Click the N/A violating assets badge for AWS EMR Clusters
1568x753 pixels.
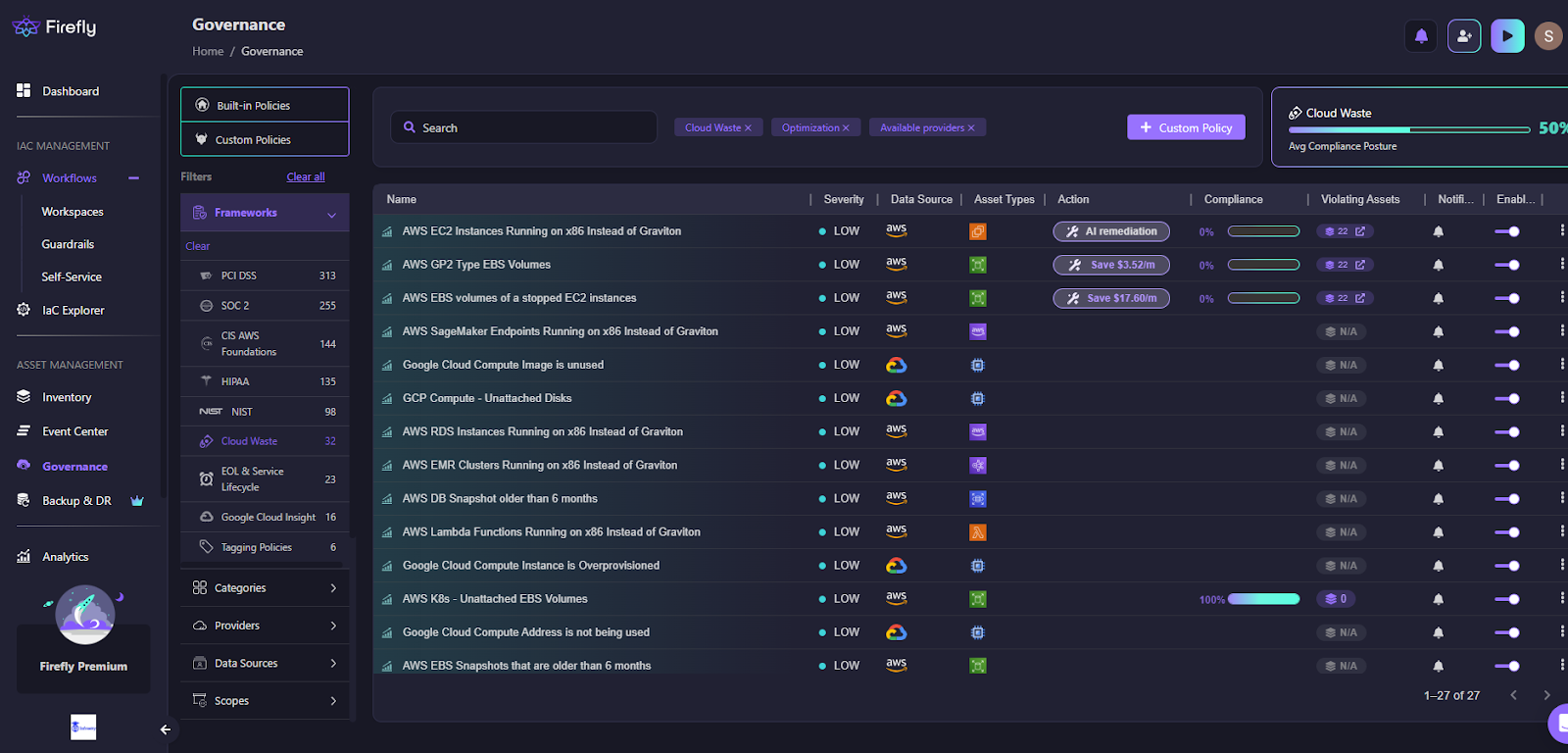coord(1341,466)
